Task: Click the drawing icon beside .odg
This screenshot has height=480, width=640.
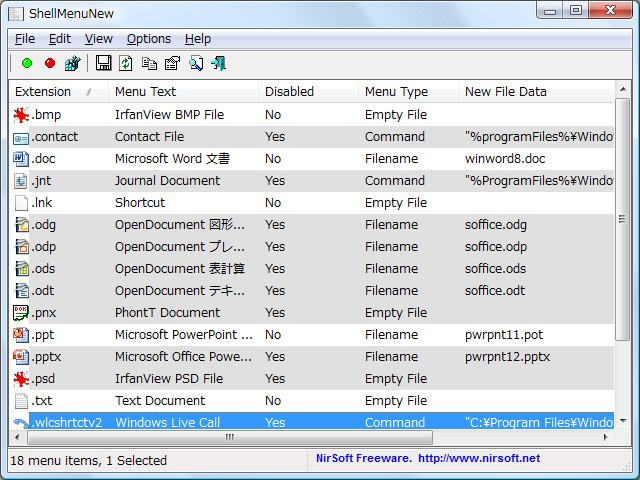Action: click(x=22, y=225)
